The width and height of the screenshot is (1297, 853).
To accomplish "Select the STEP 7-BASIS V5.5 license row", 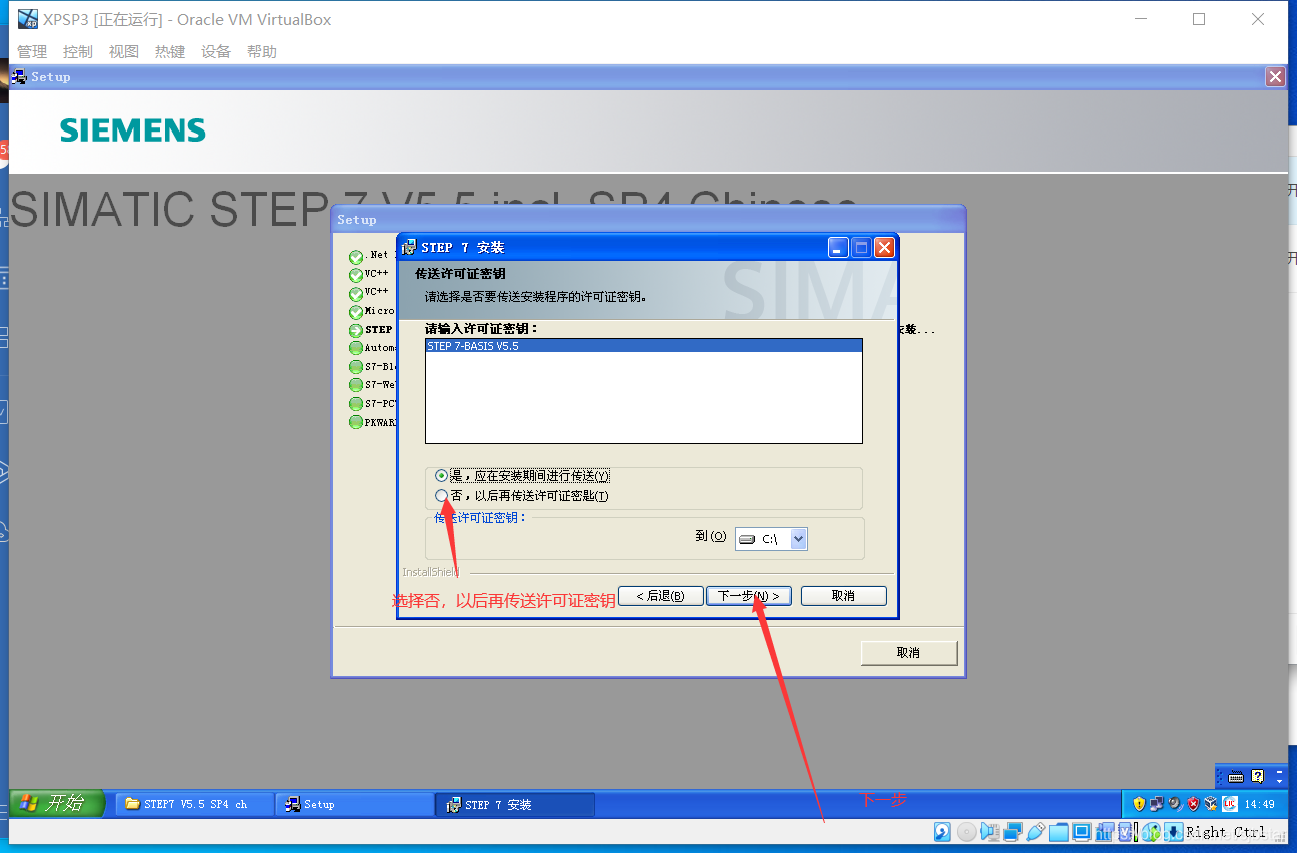I will coord(643,346).
